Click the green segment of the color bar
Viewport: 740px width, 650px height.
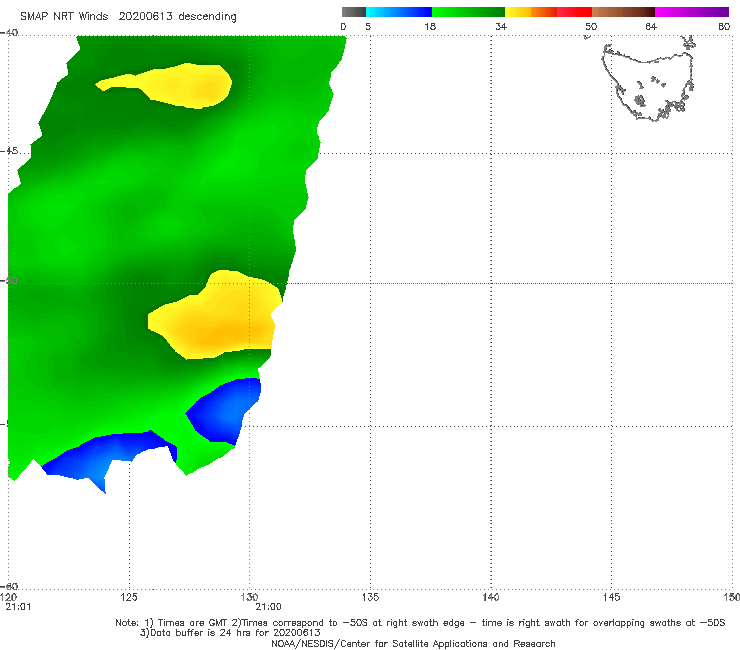468,12
